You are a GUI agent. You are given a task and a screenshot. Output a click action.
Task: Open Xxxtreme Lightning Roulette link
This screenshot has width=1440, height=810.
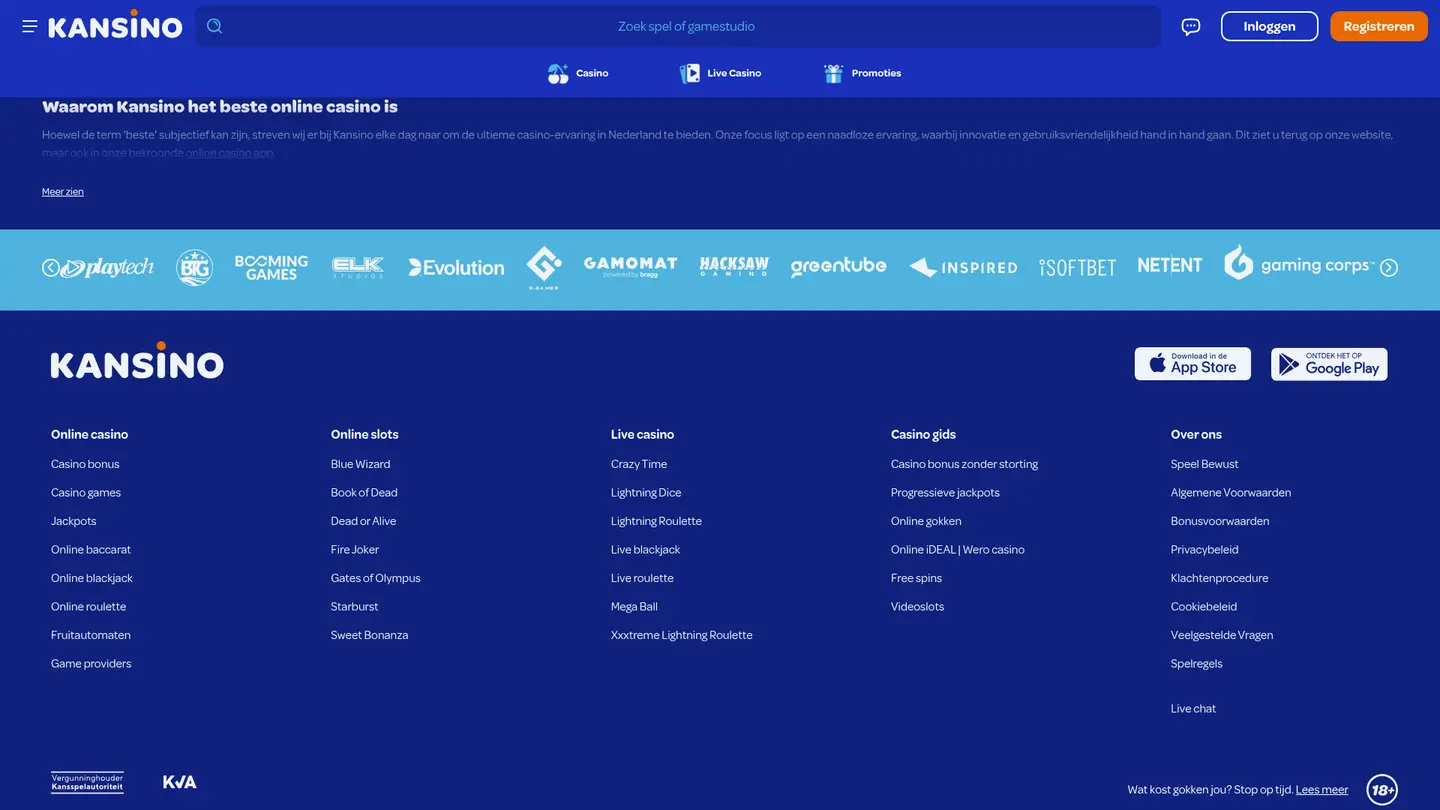[682, 635]
